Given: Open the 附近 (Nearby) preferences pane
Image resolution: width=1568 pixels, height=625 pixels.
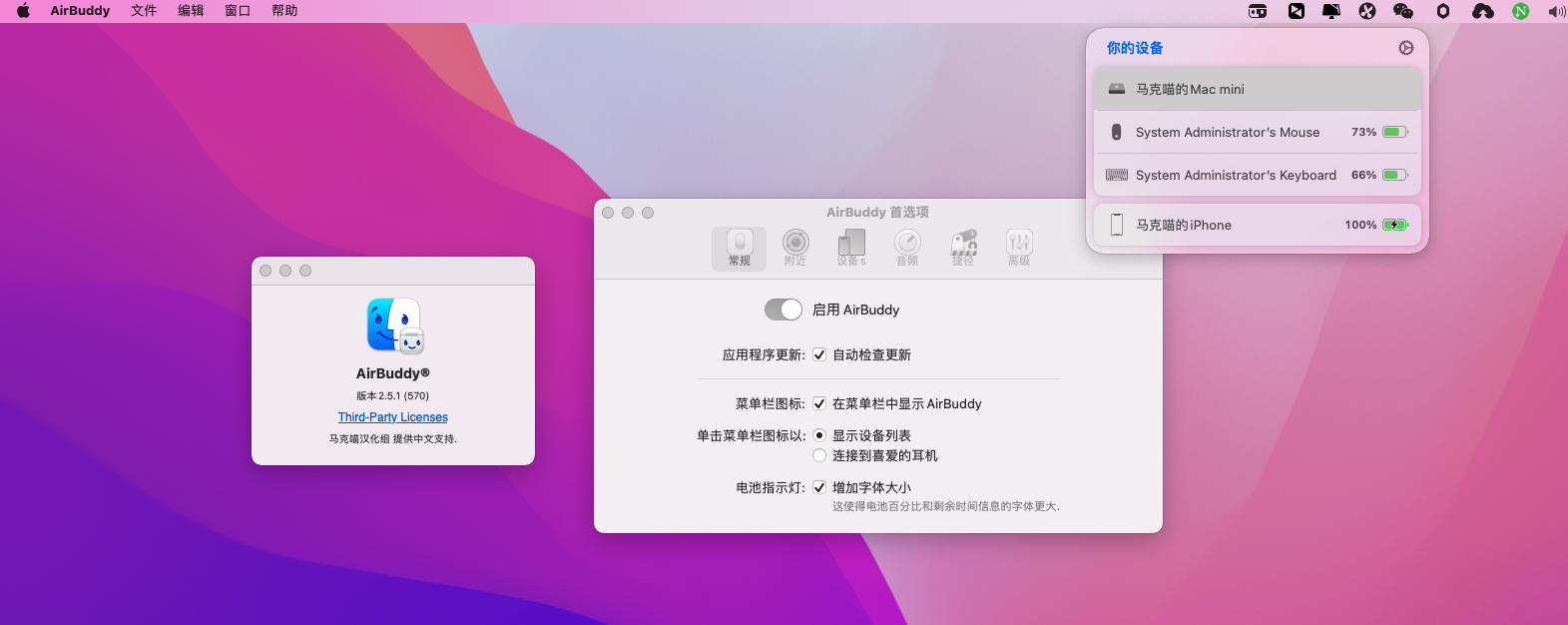Looking at the screenshot, I should (x=795, y=247).
